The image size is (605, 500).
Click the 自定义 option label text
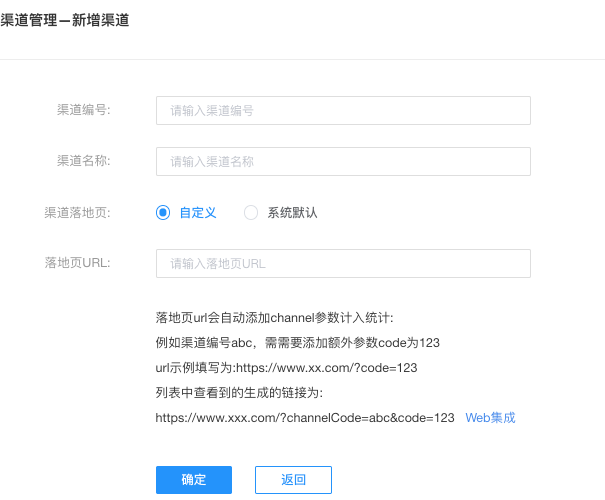[198, 212]
